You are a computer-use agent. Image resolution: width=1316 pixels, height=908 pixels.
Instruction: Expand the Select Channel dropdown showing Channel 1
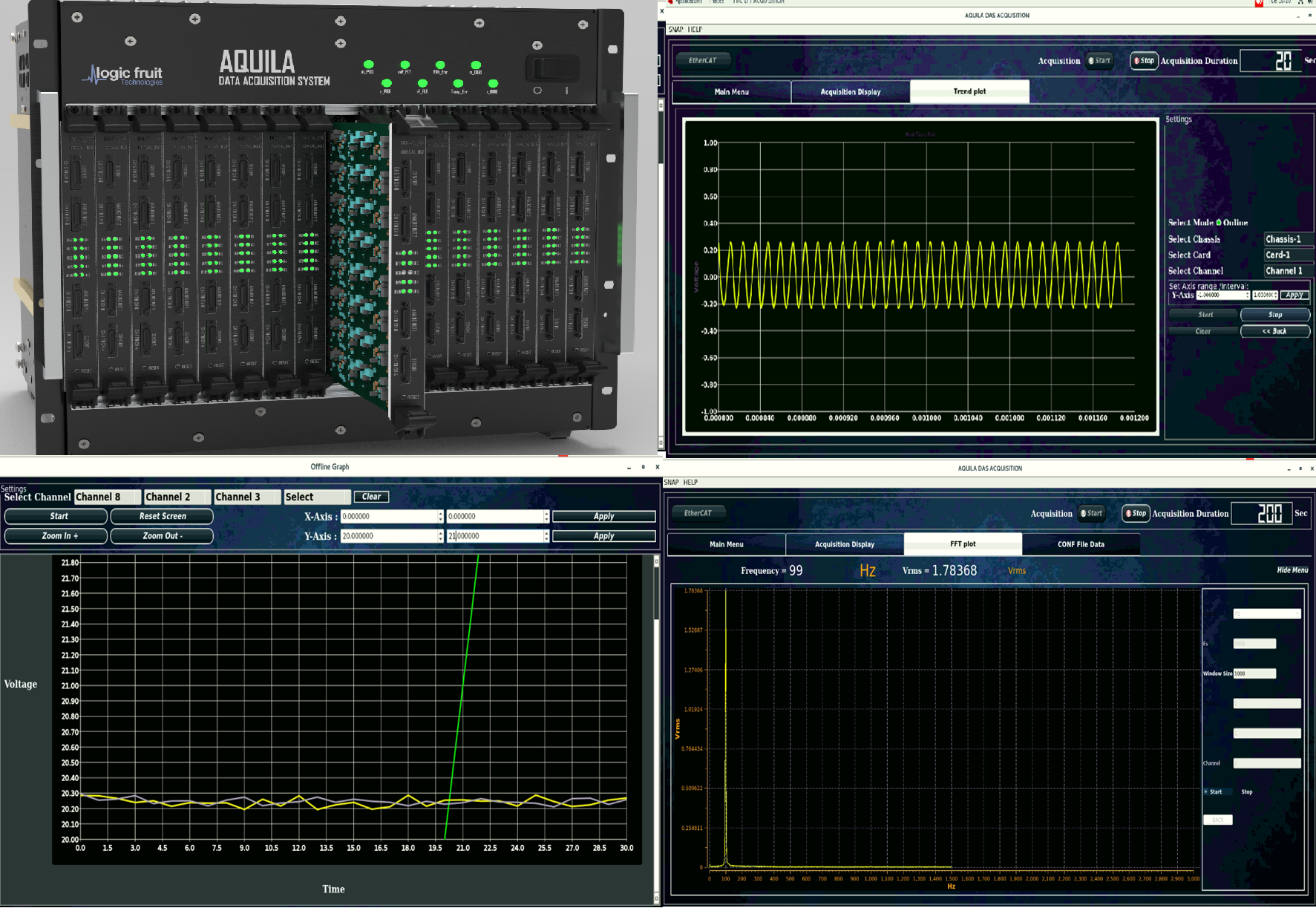(x=1289, y=271)
